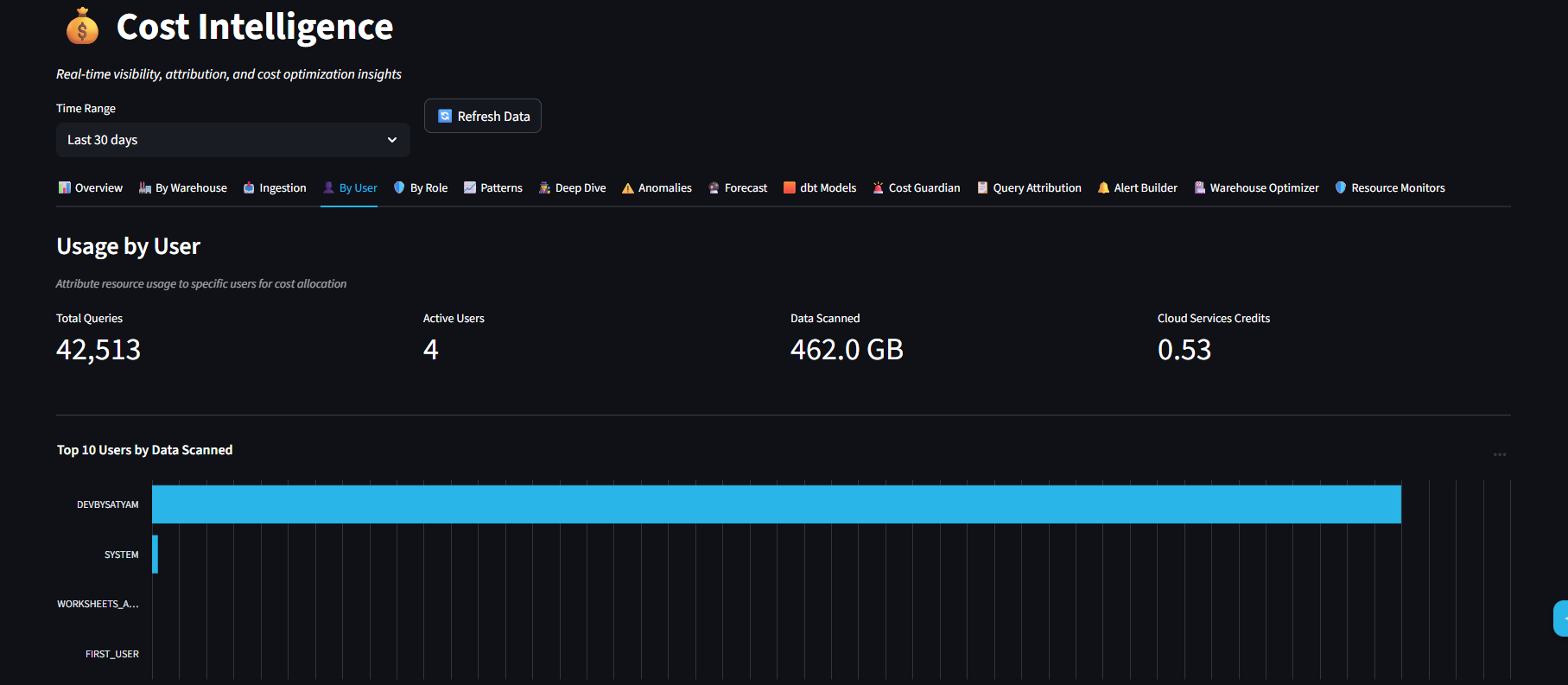Select the Warehouse Optimizer tab
The width and height of the screenshot is (1568, 685).
tap(1256, 187)
